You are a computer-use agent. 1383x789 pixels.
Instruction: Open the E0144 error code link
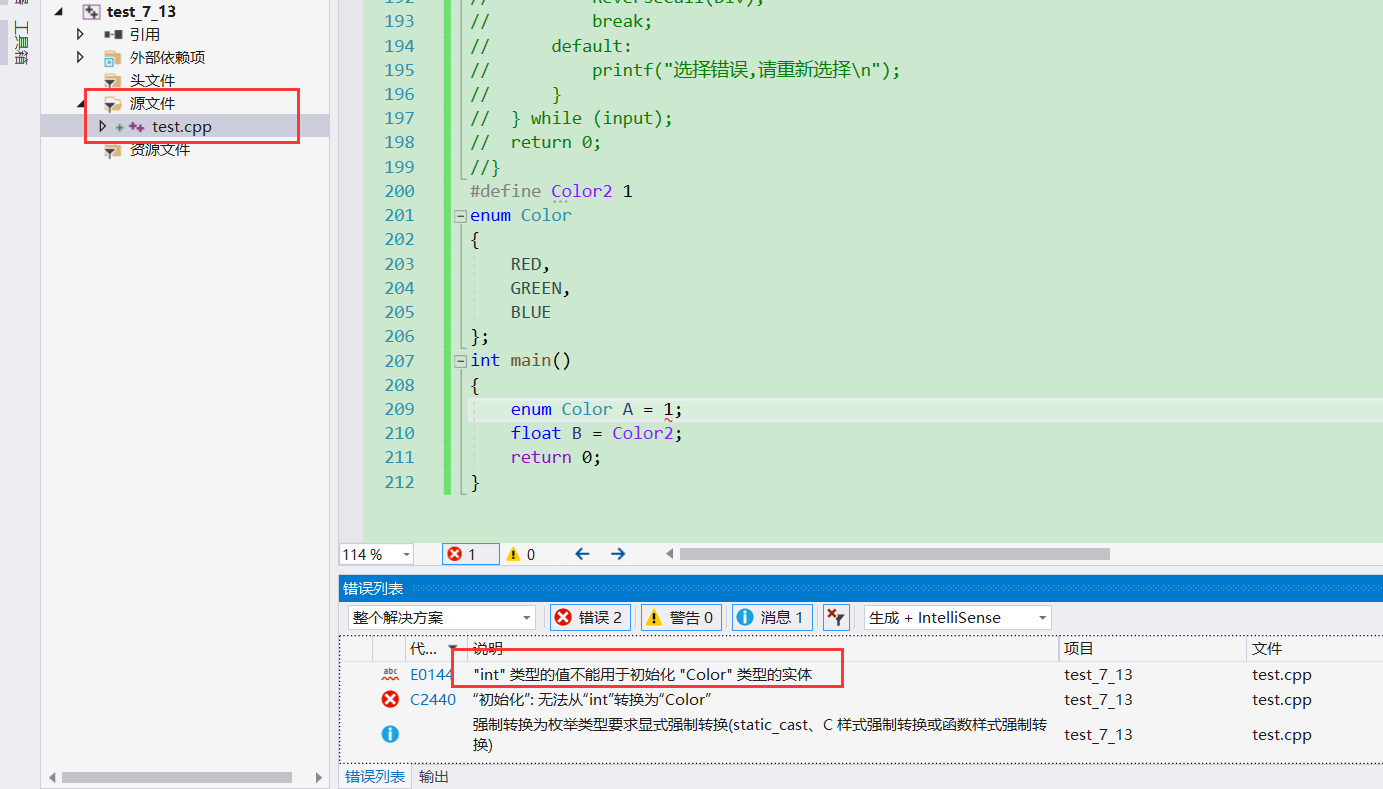coord(432,675)
